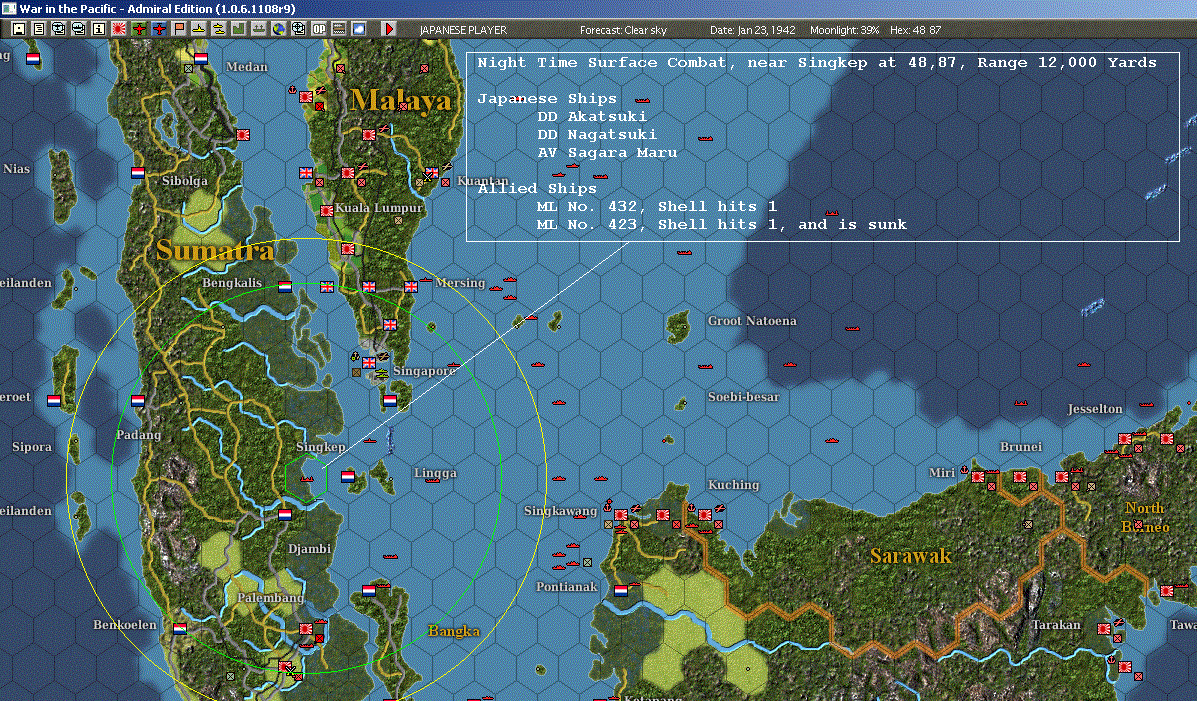
Task: Select the Japanese task force in Singkep hex
Action: click(x=307, y=479)
